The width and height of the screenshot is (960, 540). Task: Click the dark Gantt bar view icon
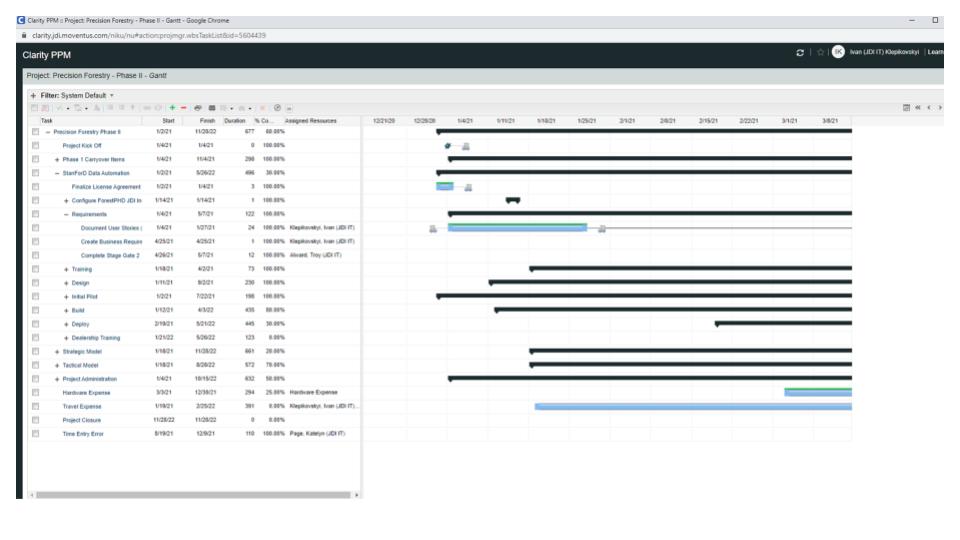pyautogui.click(x=212, y=108)
